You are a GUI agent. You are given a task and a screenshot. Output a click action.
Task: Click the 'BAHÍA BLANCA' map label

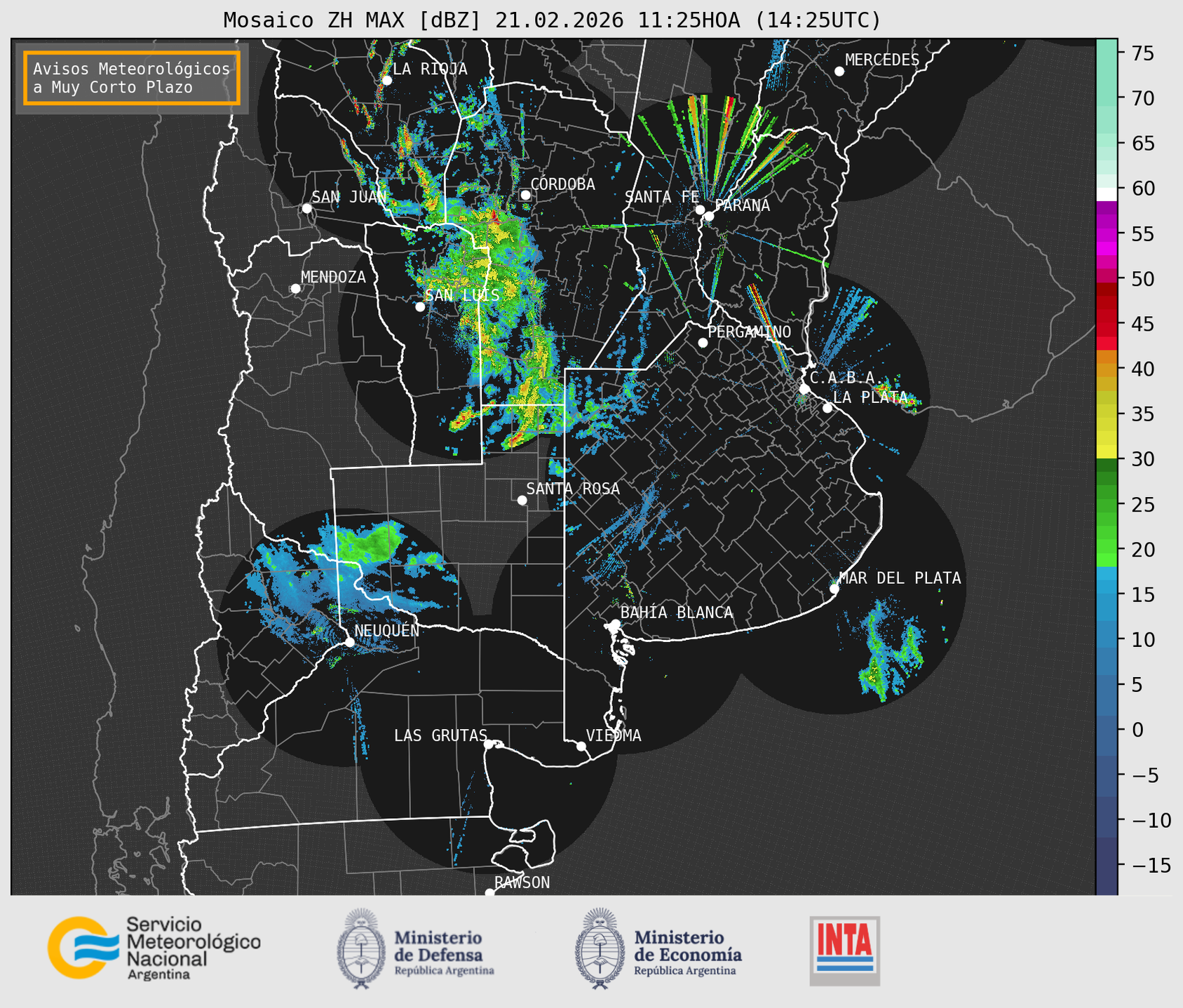pos(677,613)
